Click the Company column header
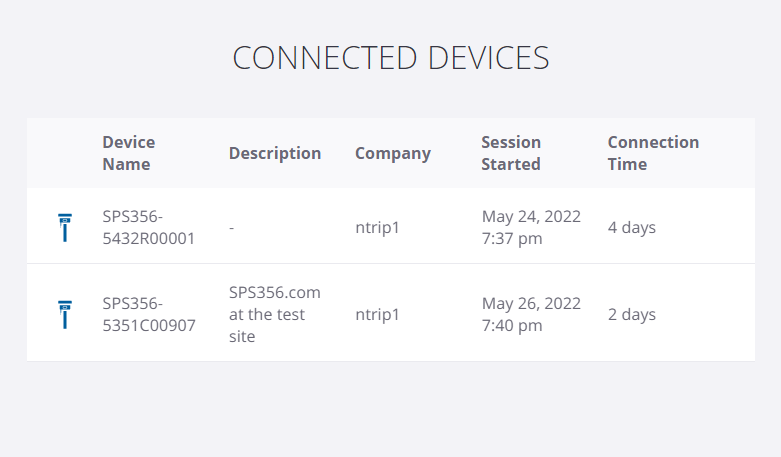 tap(393, 153)
